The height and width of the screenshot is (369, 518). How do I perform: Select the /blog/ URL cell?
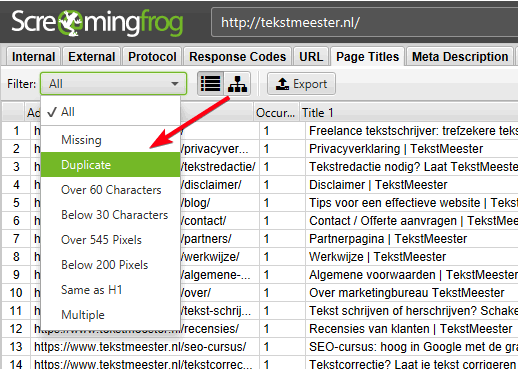[219, 203]
